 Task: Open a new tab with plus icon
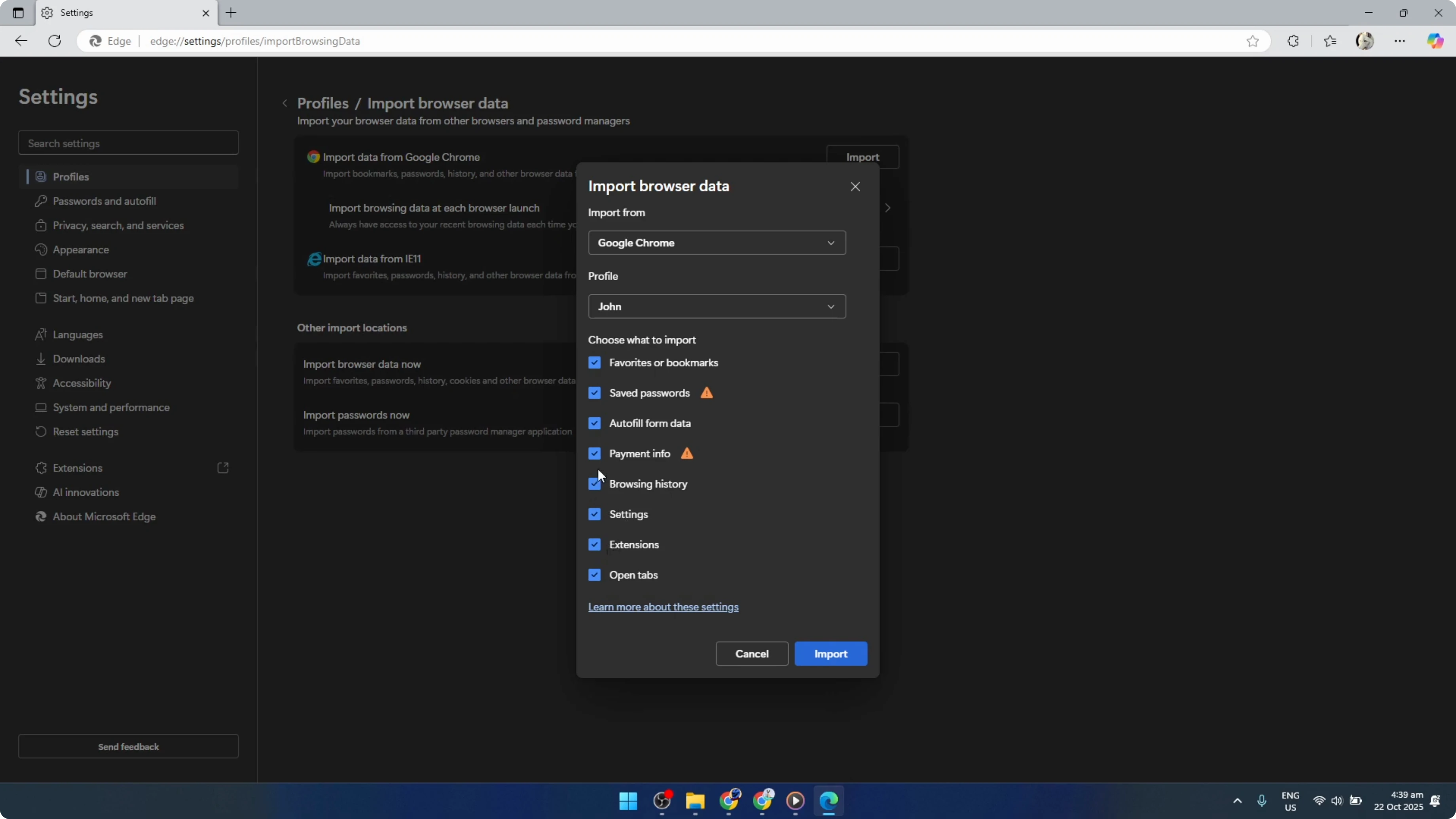click(x=231, y=12)
